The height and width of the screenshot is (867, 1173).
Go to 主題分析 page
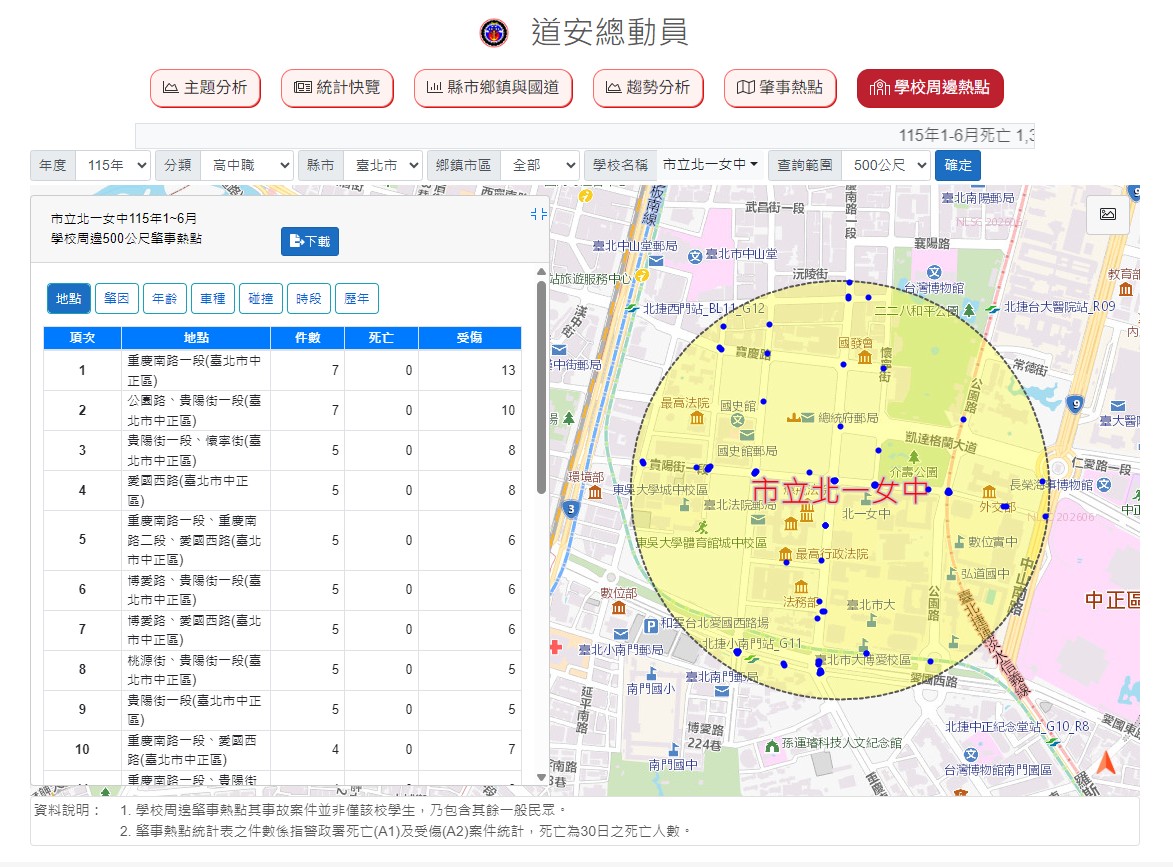(x=205, y=88)
